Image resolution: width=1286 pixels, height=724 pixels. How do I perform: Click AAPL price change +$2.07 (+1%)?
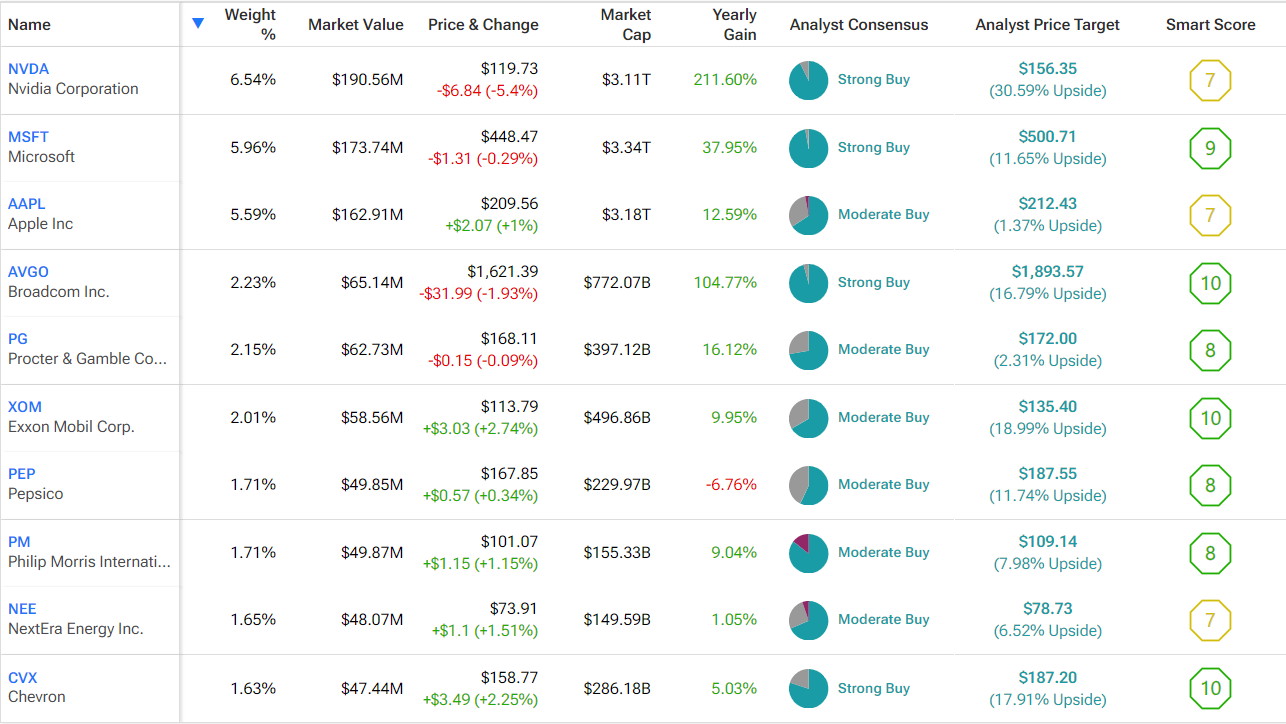491,226
